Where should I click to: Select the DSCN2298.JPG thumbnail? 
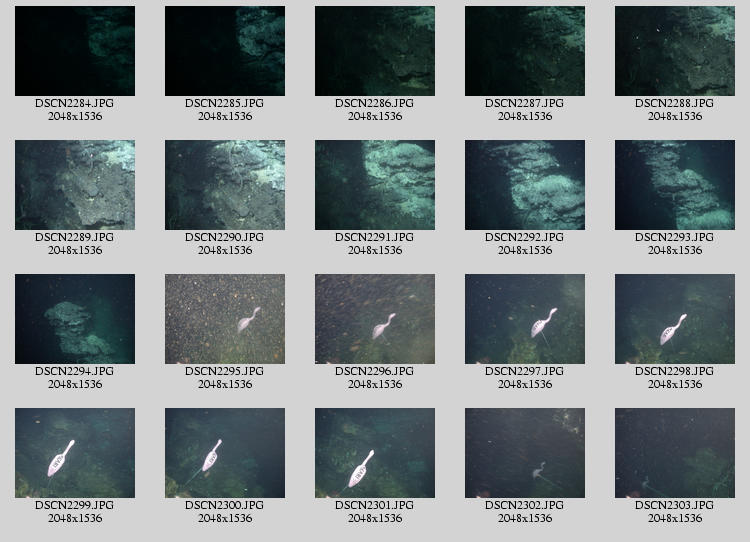pyautogui.click(x=675, y=319)
